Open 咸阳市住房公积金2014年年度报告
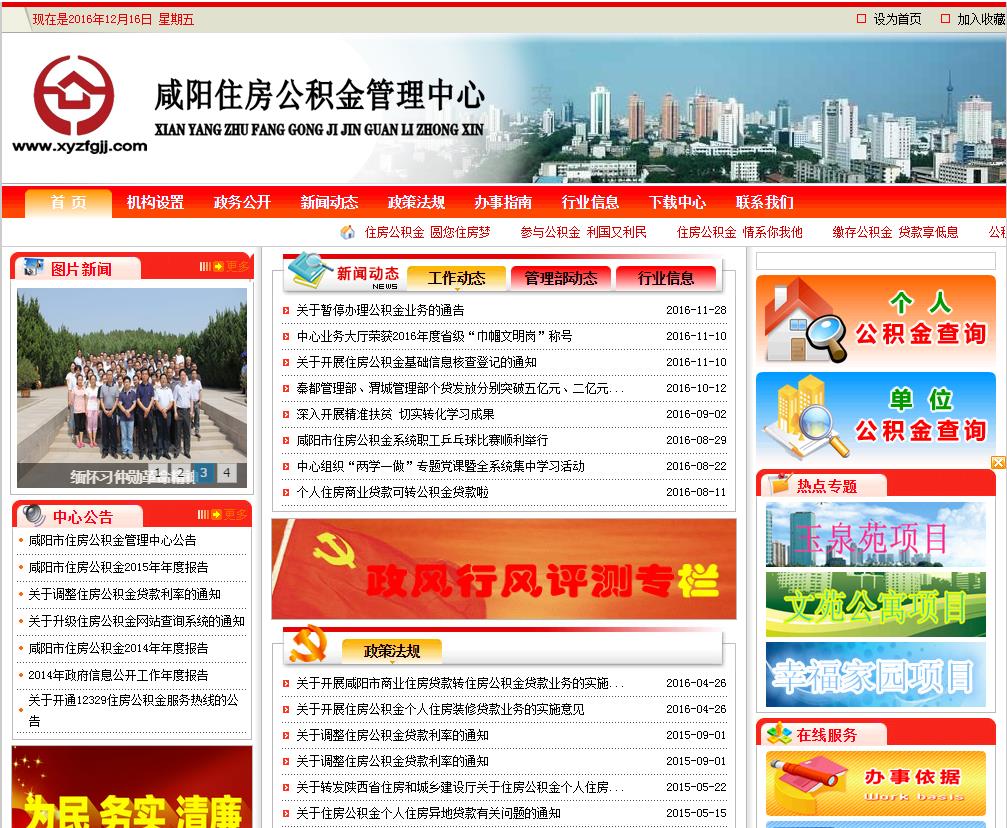 [x=118, y=648]
